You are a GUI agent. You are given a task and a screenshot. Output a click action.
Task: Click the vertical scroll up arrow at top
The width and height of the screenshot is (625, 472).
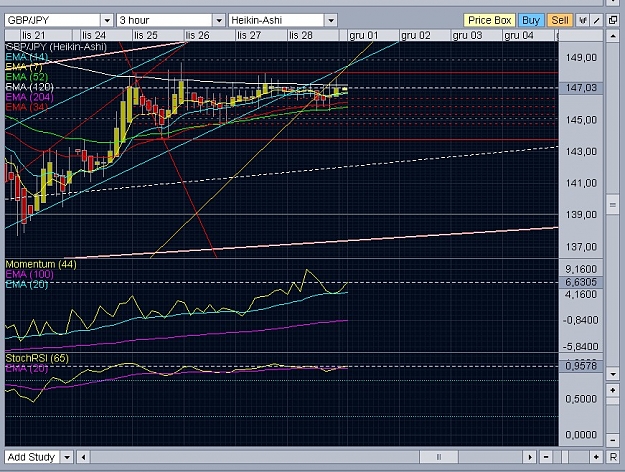coord(613,36)
